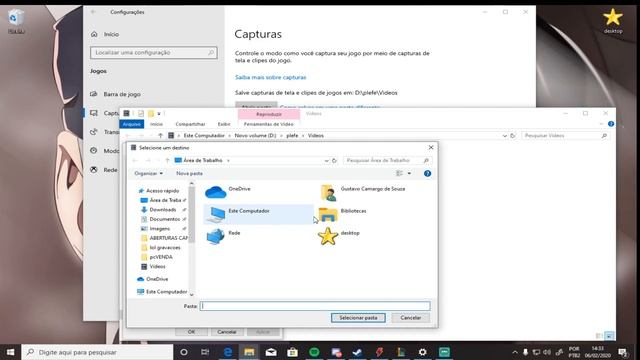This screenshot has width=640, height=360.
Task: Open Steam from taskbar
Action: (358, 352)
